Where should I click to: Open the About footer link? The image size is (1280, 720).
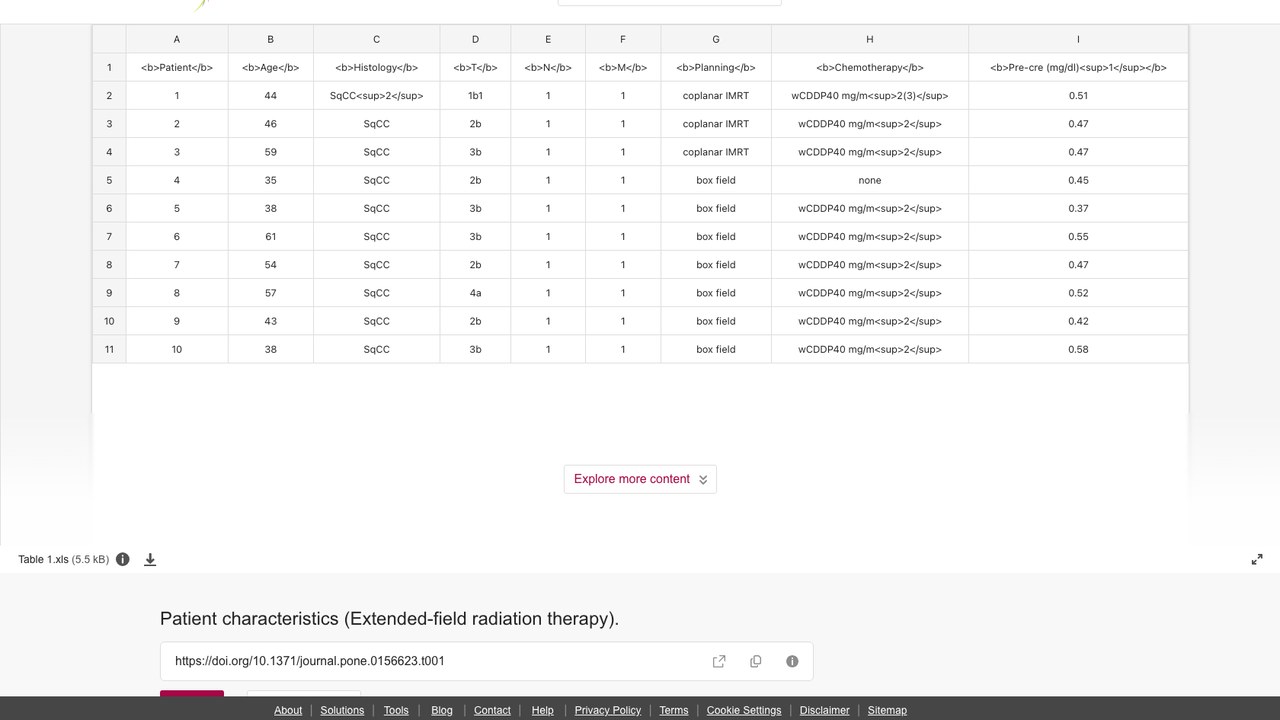click(x=288, y=710)
